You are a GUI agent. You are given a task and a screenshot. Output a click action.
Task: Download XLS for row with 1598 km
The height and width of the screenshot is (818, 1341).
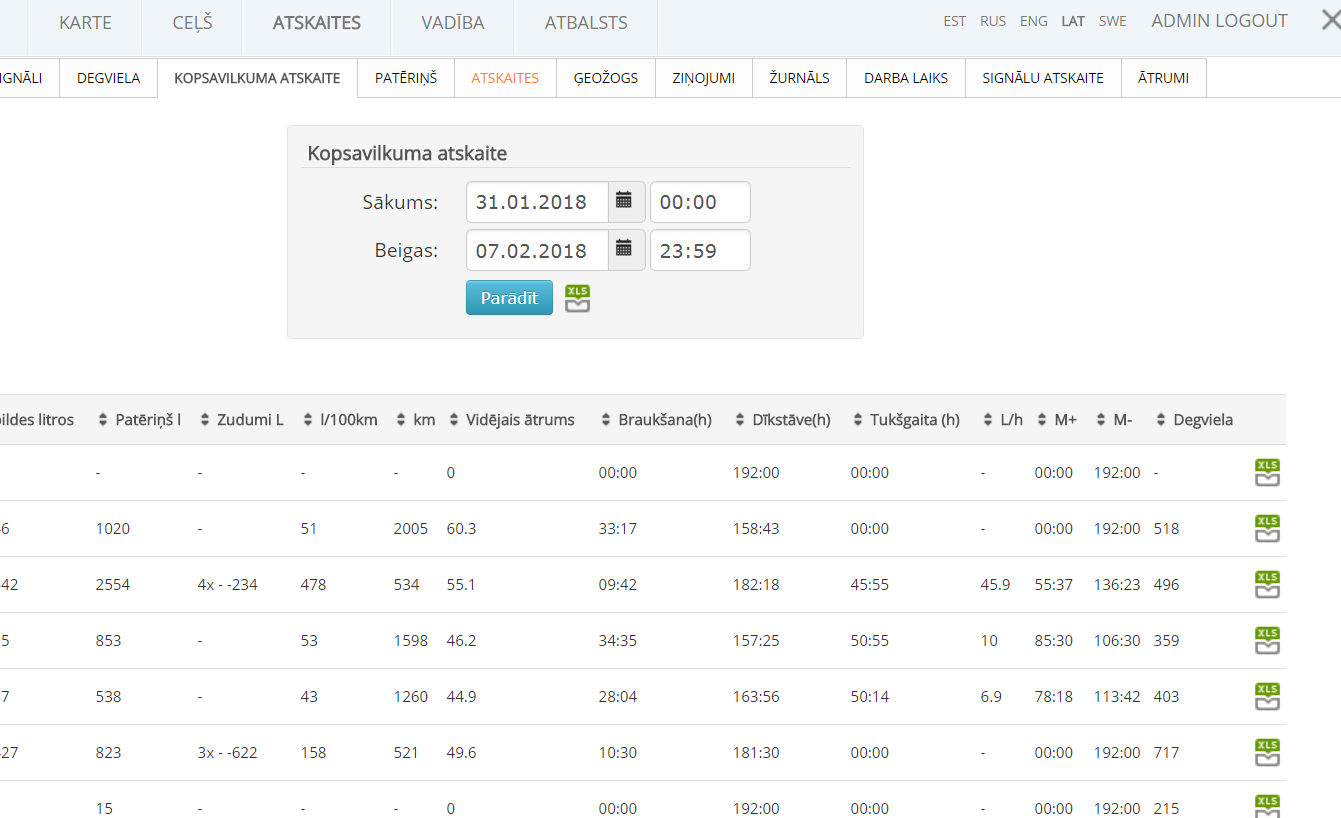click(1267, 640)
